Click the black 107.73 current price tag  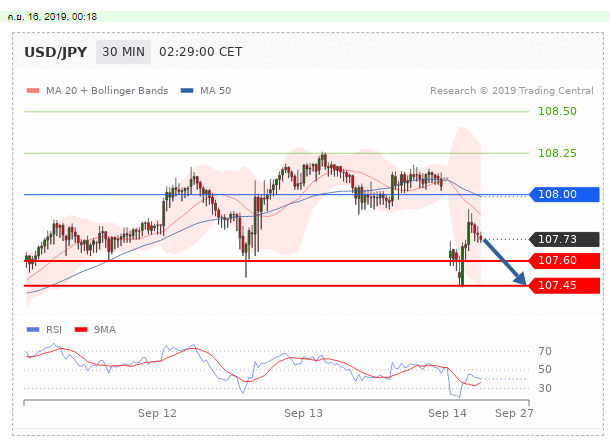click(x=564, y=239)
